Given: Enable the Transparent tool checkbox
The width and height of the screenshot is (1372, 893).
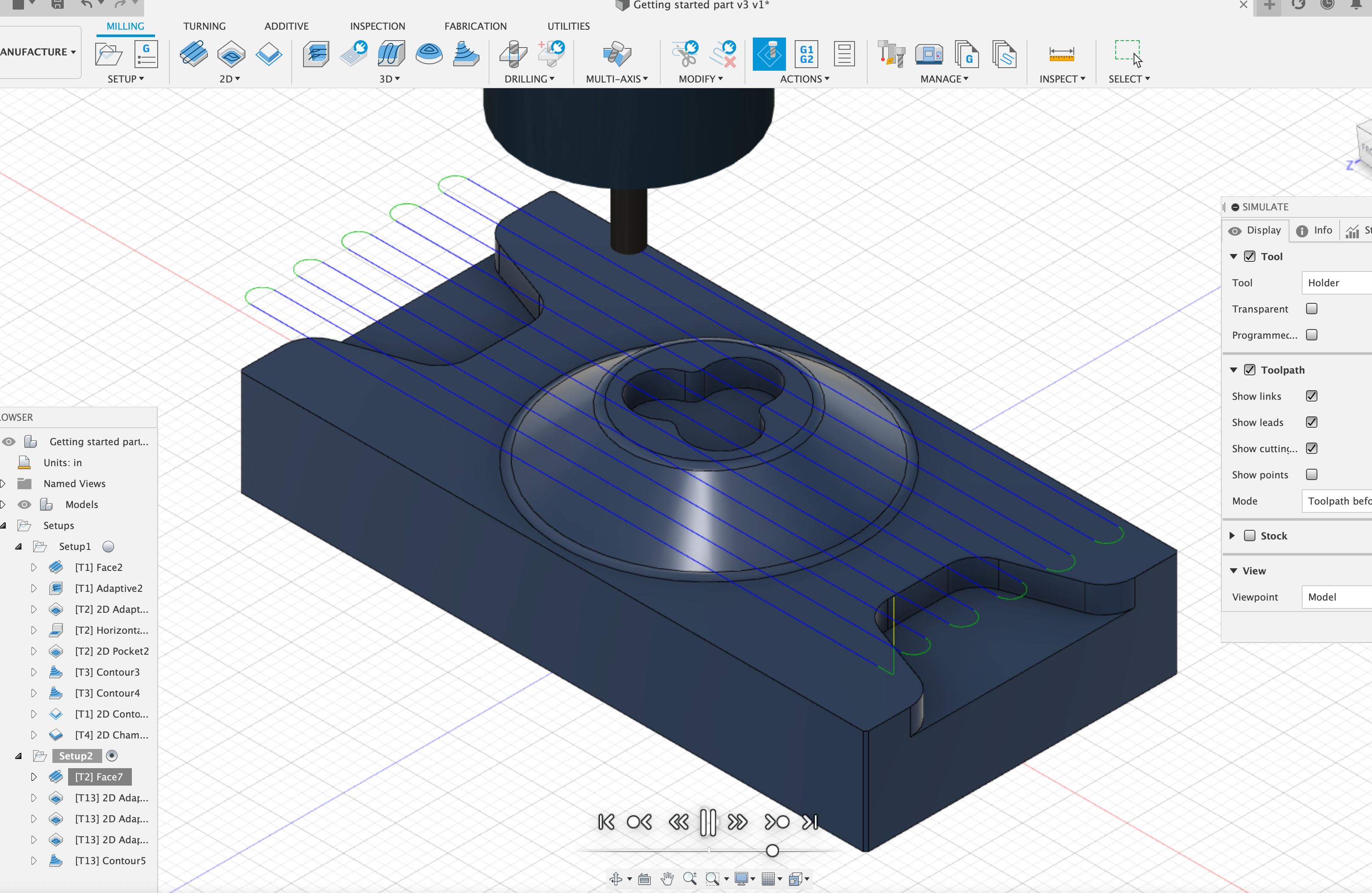Looking at the screenshot, I should (1311, 309).
